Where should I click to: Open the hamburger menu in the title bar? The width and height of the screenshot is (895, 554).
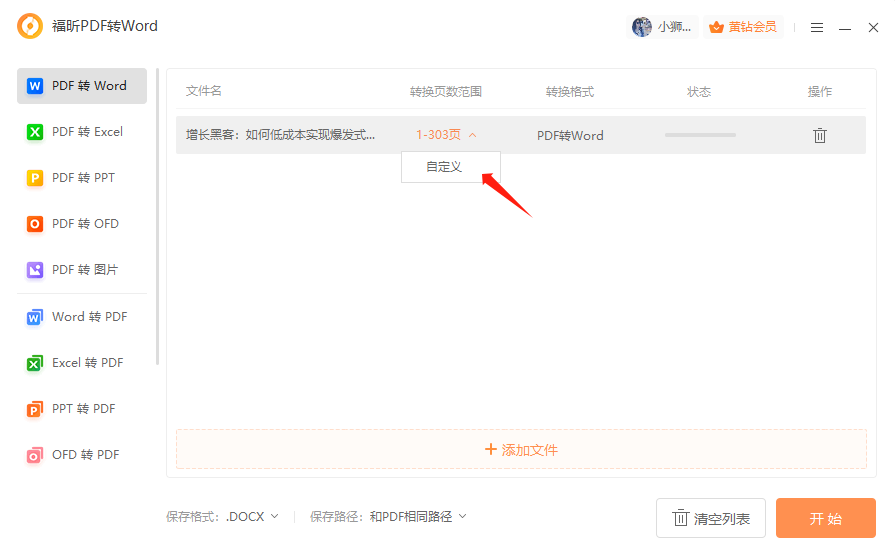click(x=817, y=27)
